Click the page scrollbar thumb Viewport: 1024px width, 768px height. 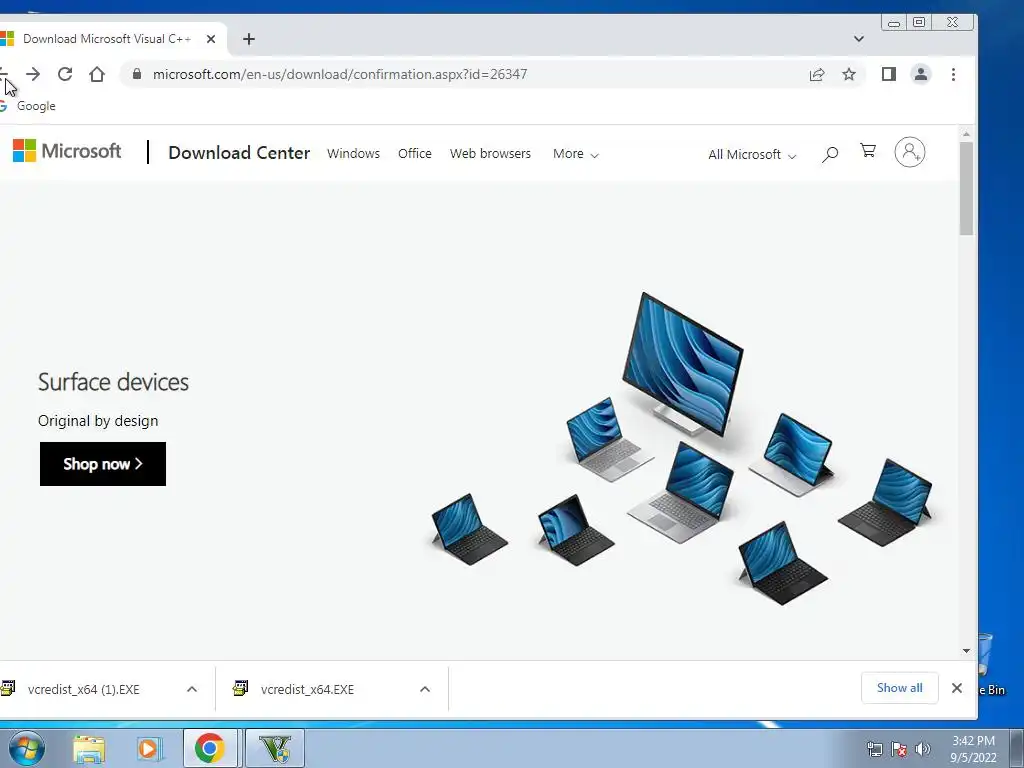pos(967,188)
